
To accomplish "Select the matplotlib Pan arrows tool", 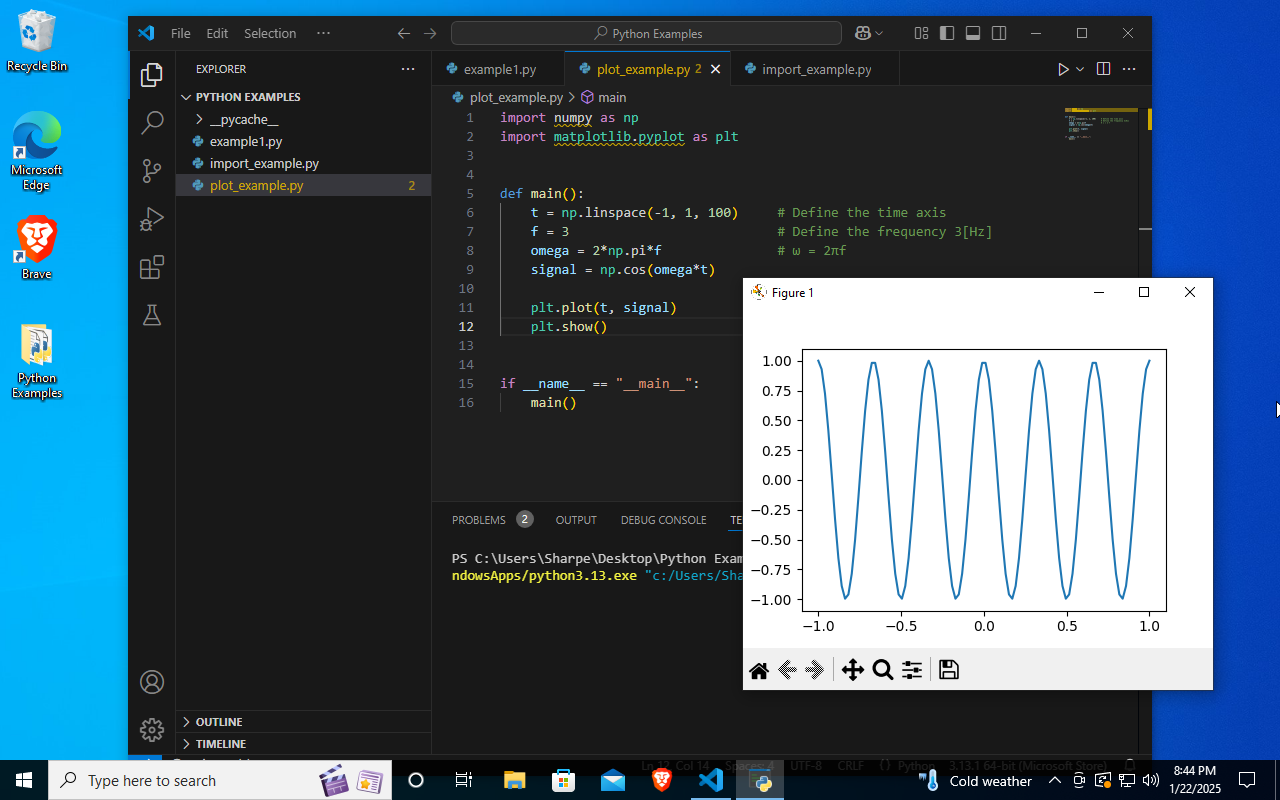I will point(852,670).
